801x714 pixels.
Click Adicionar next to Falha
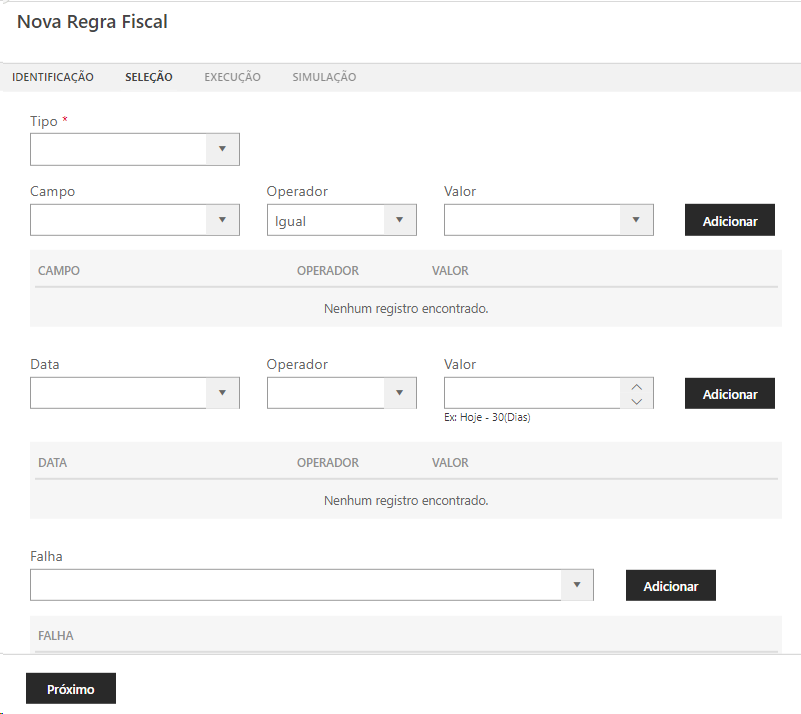(x=670, y=586)
